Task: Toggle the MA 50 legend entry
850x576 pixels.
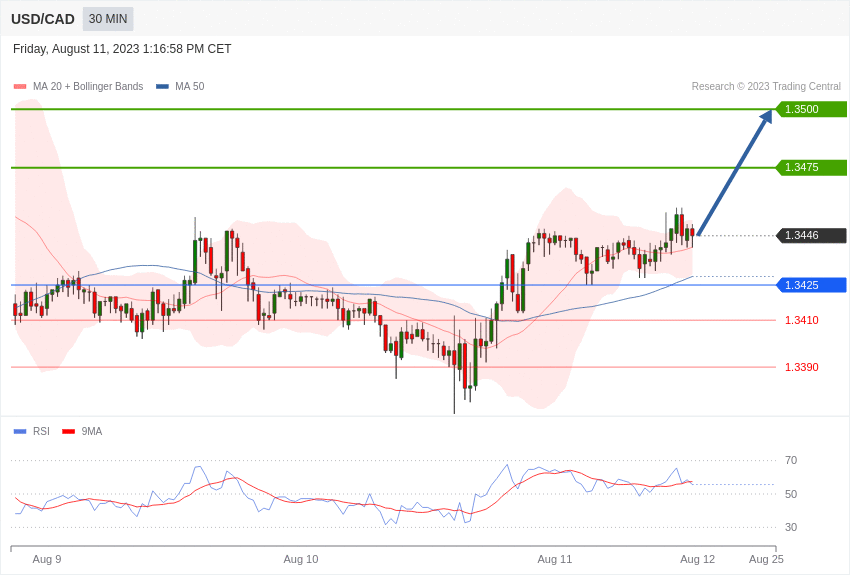Action: pyautogui.click(x=180, y=86)
